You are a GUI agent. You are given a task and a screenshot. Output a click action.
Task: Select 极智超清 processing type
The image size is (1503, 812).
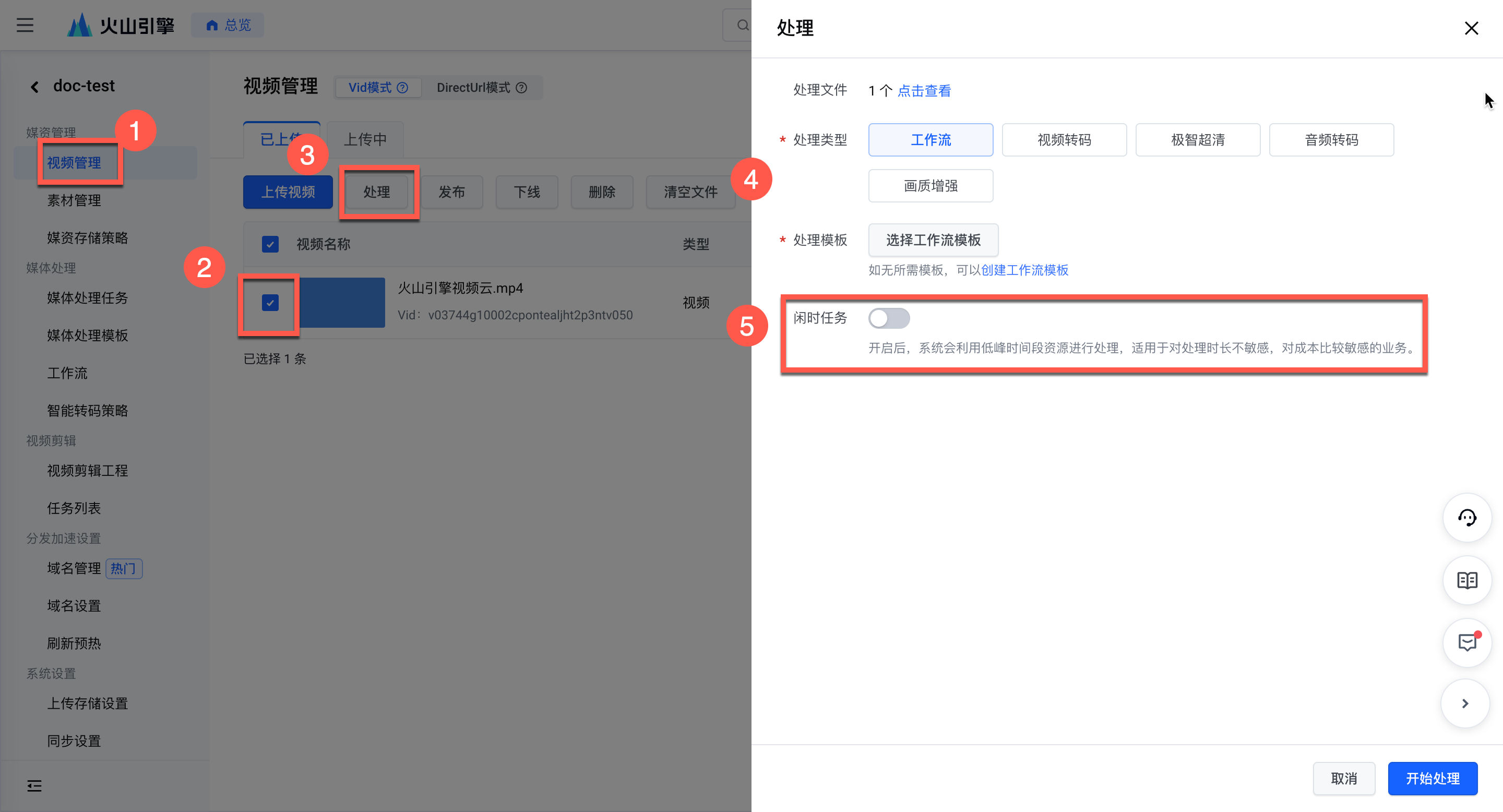(x=1198, y=140)
